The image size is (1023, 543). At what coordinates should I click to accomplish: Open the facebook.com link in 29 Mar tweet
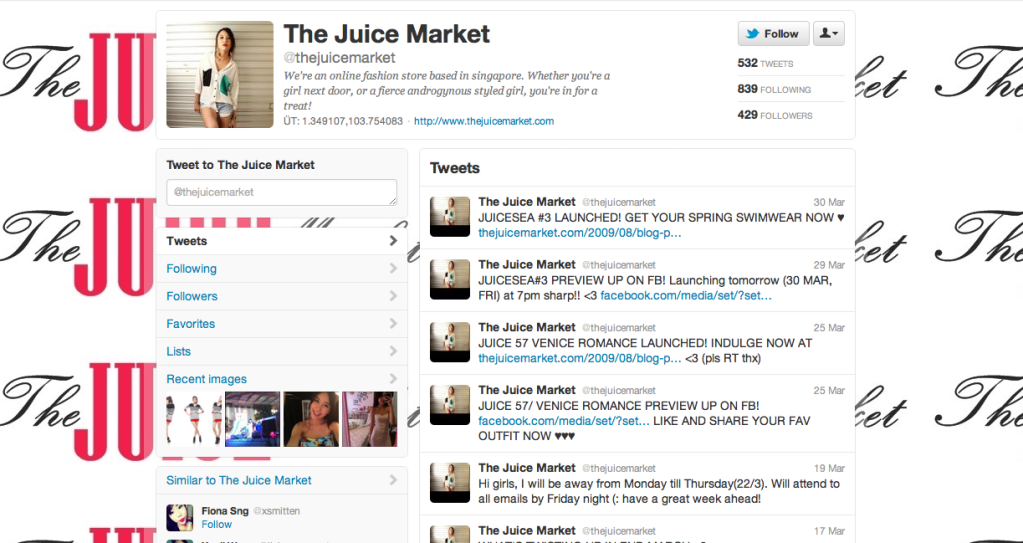pyautogui.click(x=686, y=296)
